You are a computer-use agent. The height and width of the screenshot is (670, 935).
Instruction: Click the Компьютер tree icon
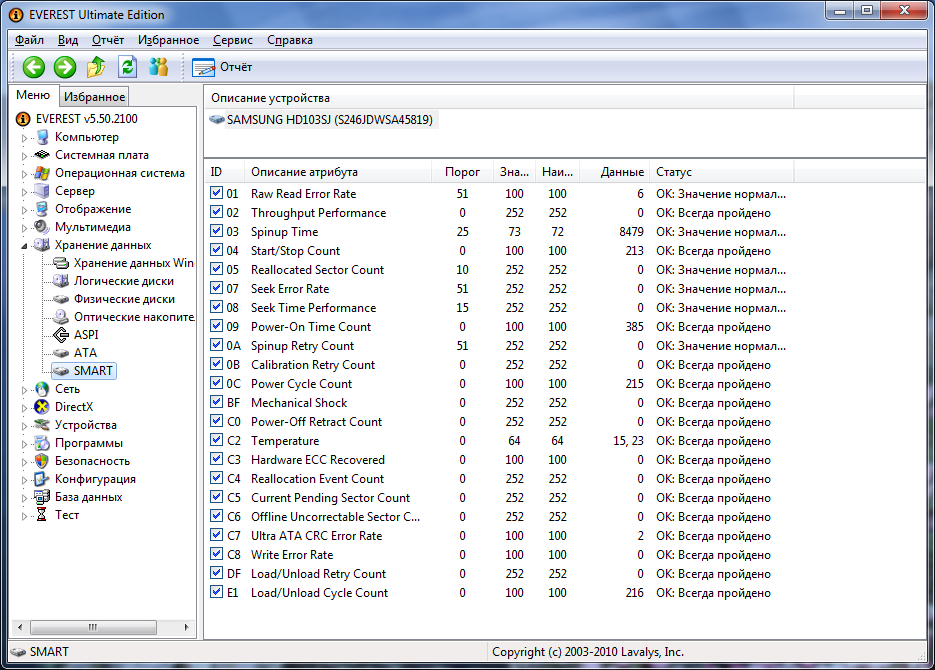[x=42, y=137]
